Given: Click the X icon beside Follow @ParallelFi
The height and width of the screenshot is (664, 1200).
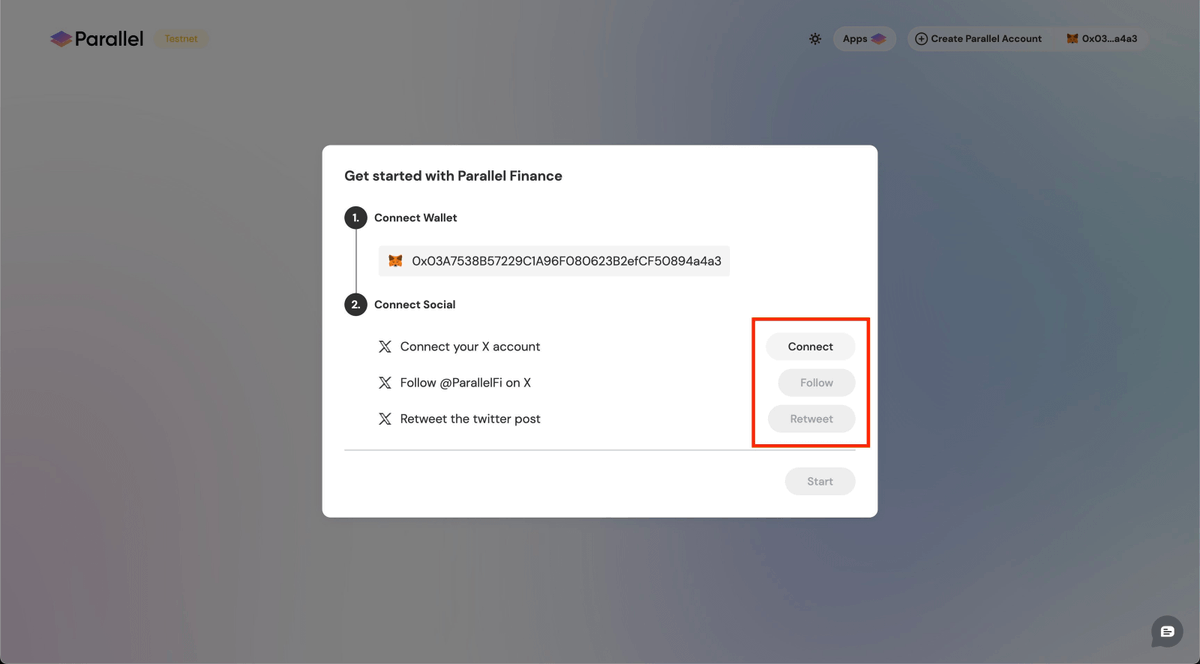Looking at the screenshot, I should [385, 383].
